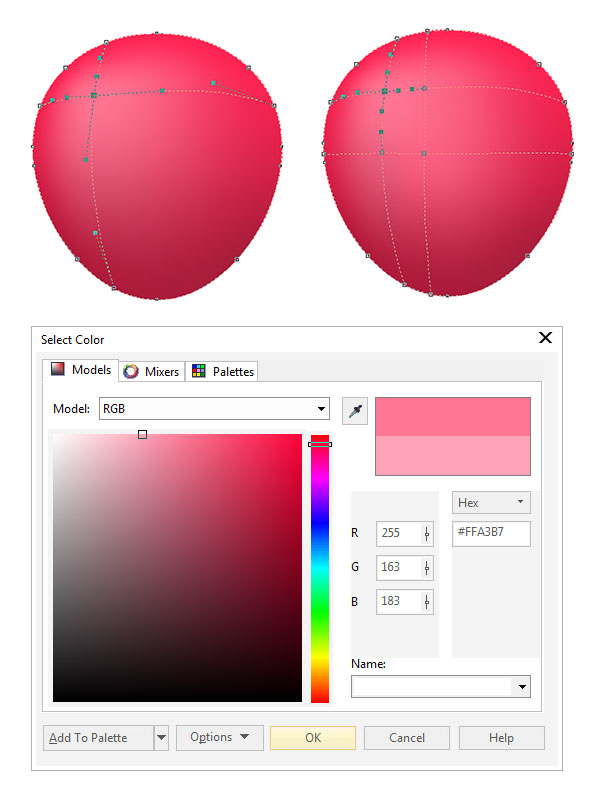Select the selected mesh node on left shape
Image resolution: width=600 pixels, height=794 pixels.
tap(94, 95)
